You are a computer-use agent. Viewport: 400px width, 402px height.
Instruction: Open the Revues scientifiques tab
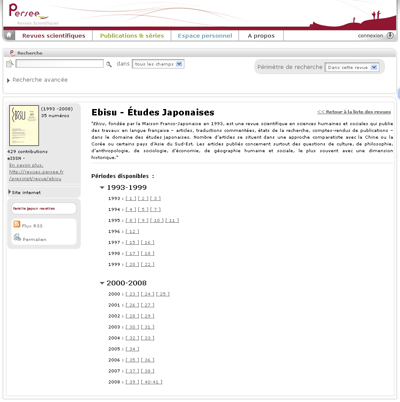[x=54, y=36]
